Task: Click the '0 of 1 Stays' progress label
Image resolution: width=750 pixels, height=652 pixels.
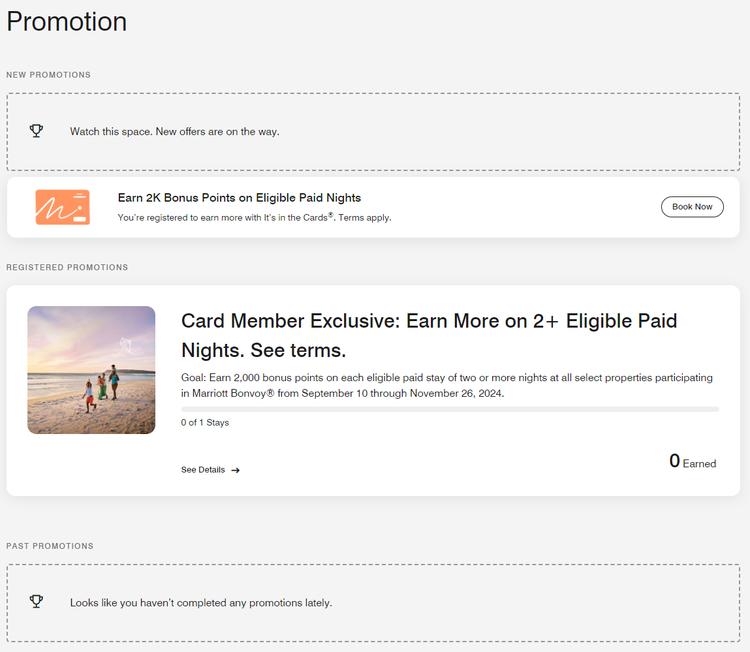Action: [x=205, y=423]
